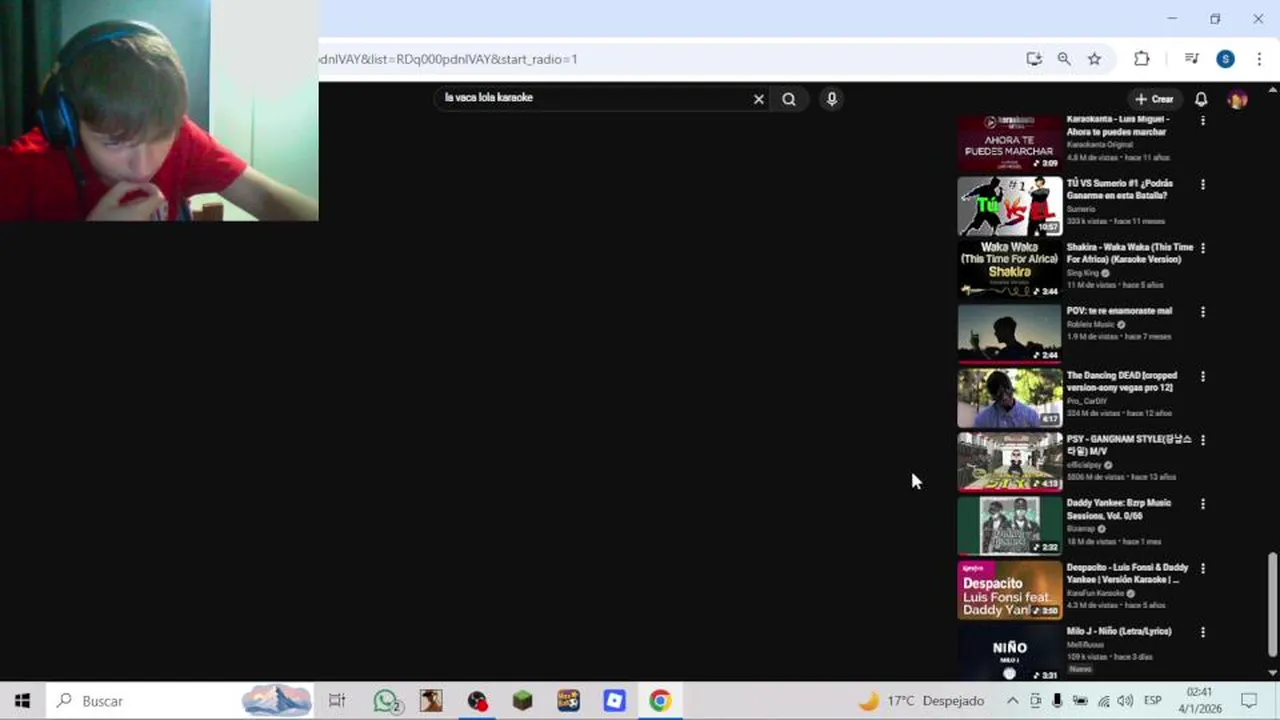Click the magnifier search button
This screenshot has height=720, width=1280.
pos(789,99)
